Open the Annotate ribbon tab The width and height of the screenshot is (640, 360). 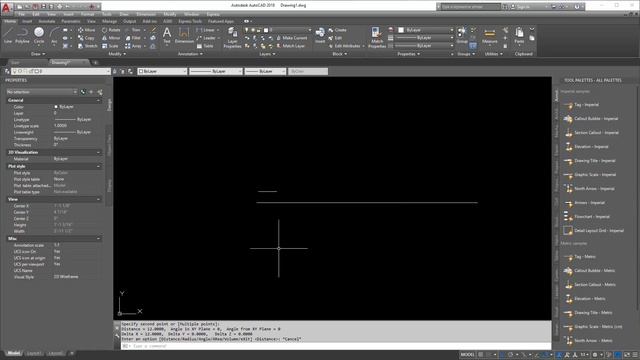point(47,21)
